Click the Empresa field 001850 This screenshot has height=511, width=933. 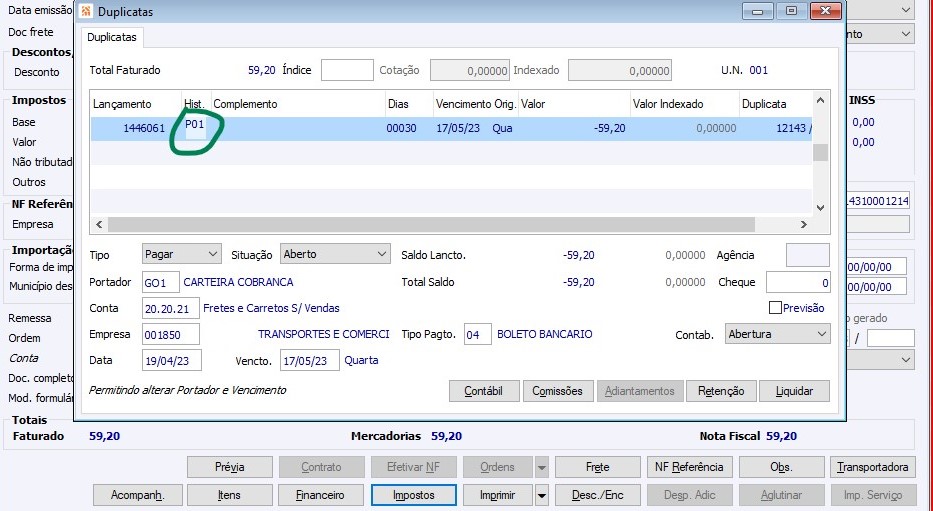tap(170, 334)
